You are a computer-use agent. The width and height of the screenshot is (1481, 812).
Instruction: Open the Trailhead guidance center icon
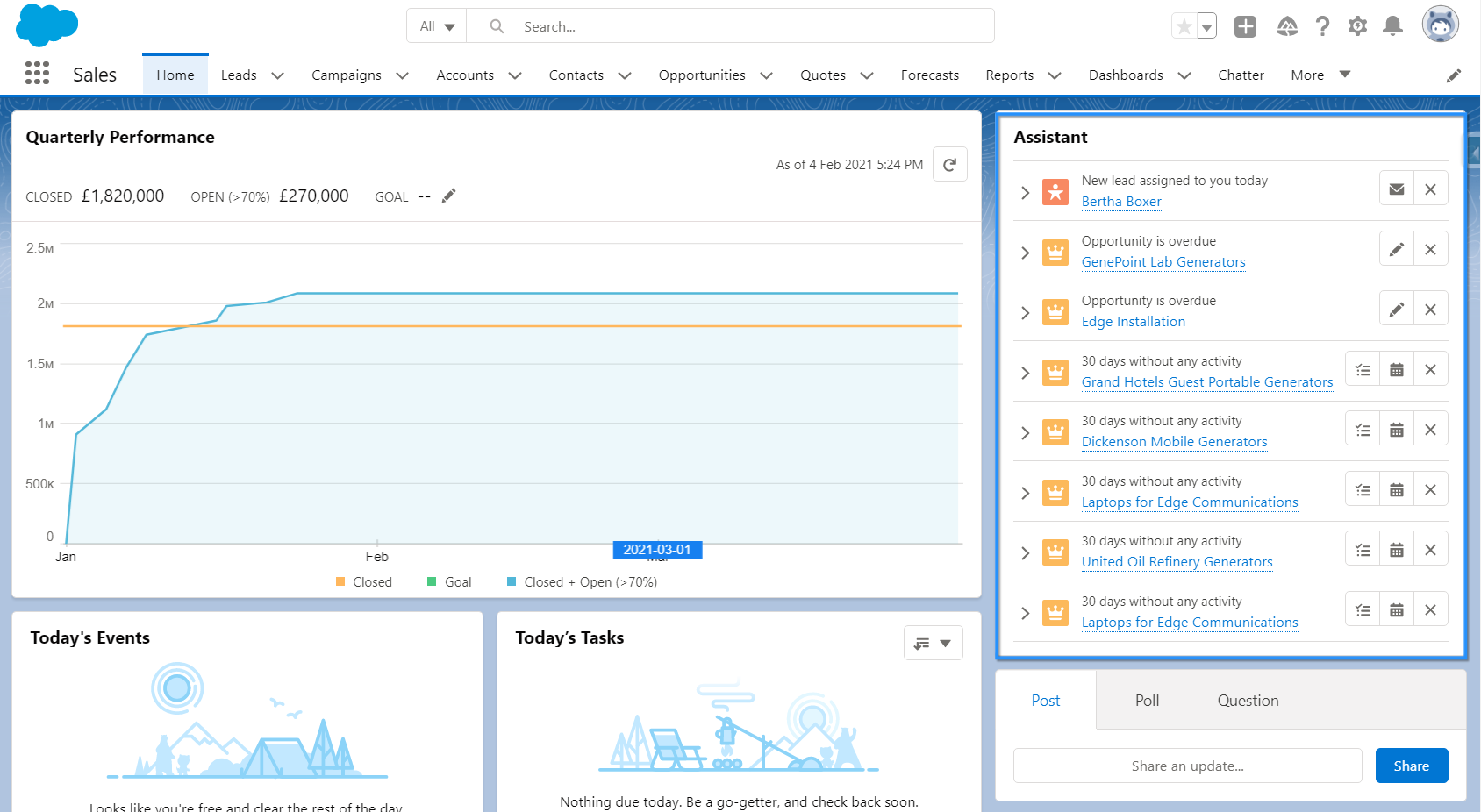[1287, 26]
